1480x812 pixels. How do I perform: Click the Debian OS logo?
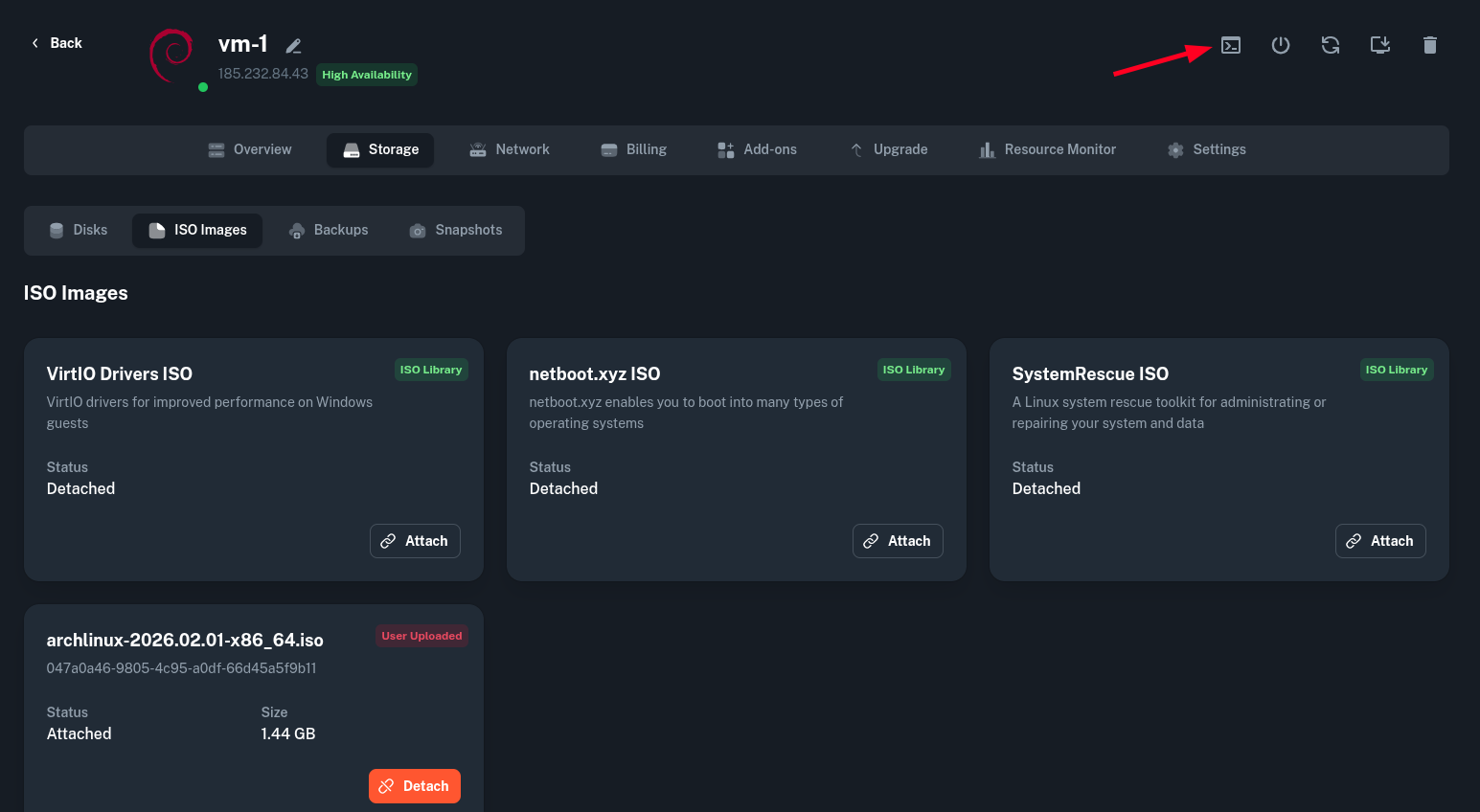click(173, 55)
